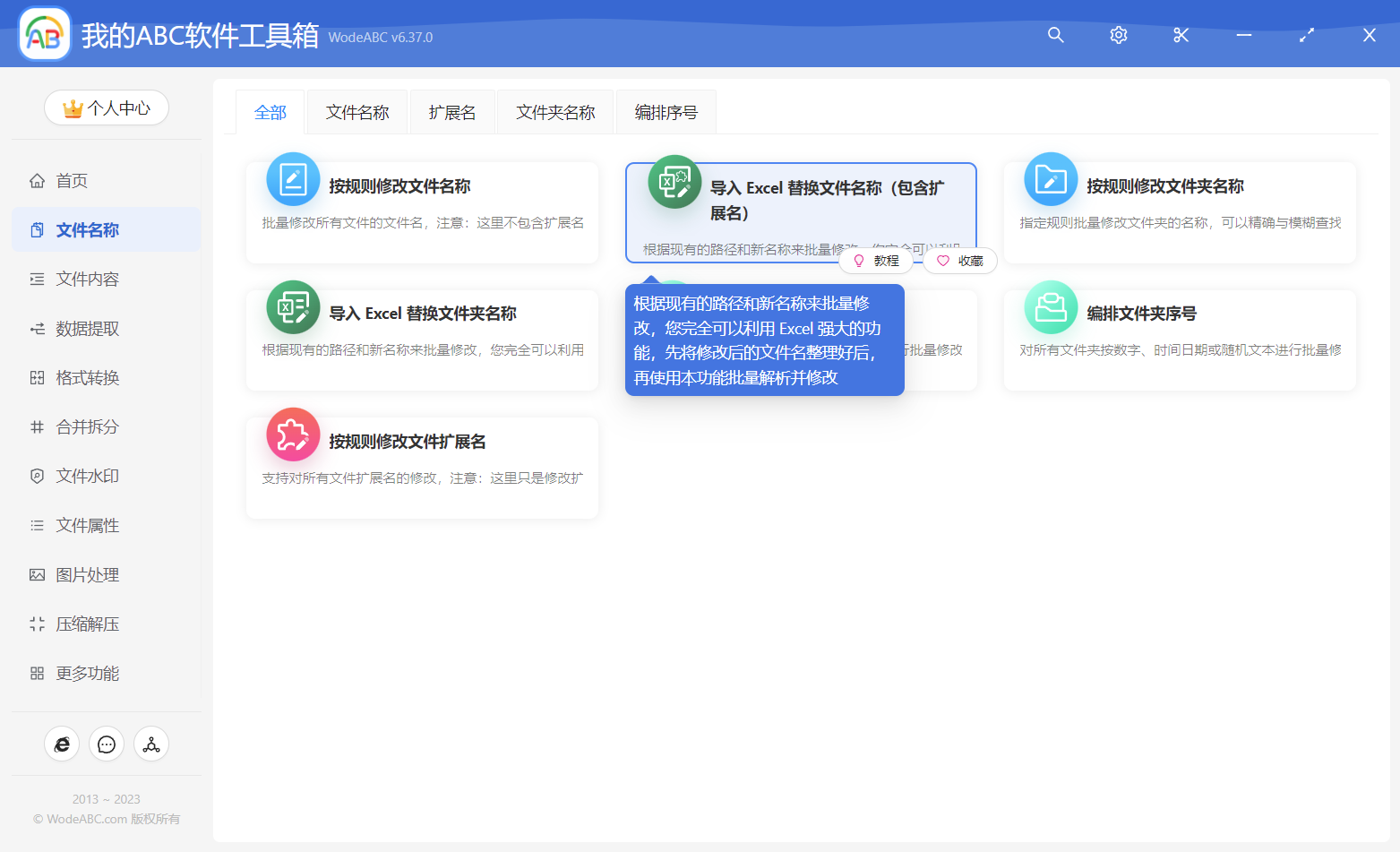Screen dimensions: 1400x852
Task: Select the 导入 Excel 替换文件夹名称 Excel icon
Action: coord(293,306)
